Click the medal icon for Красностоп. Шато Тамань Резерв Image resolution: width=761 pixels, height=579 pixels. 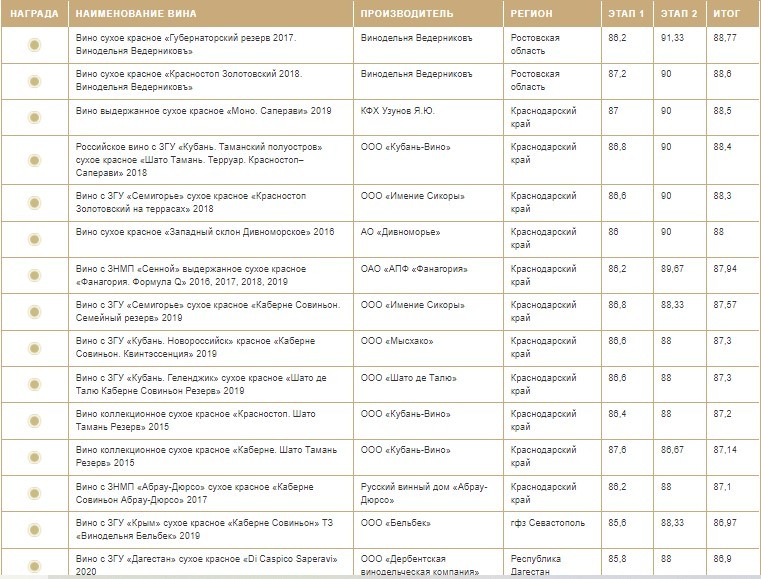tap(34, 421)
